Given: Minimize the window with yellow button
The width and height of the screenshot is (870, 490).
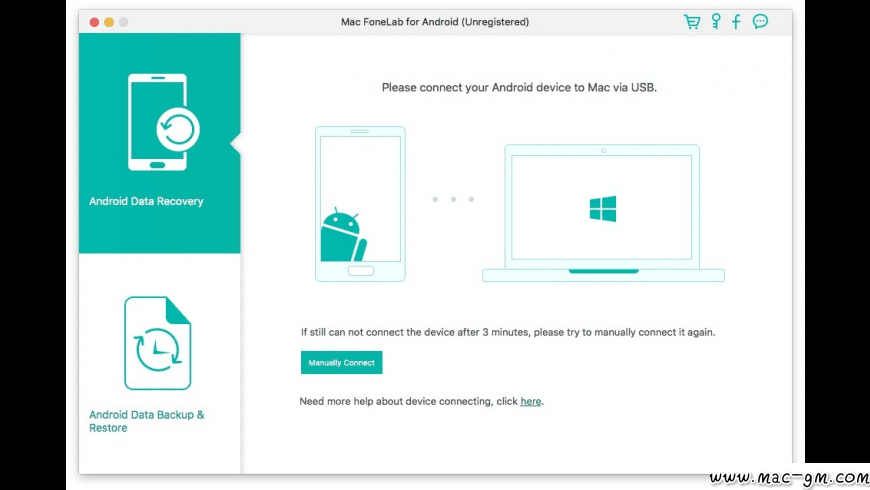Looking at the screenshot, I should click(x=109, y=22).
